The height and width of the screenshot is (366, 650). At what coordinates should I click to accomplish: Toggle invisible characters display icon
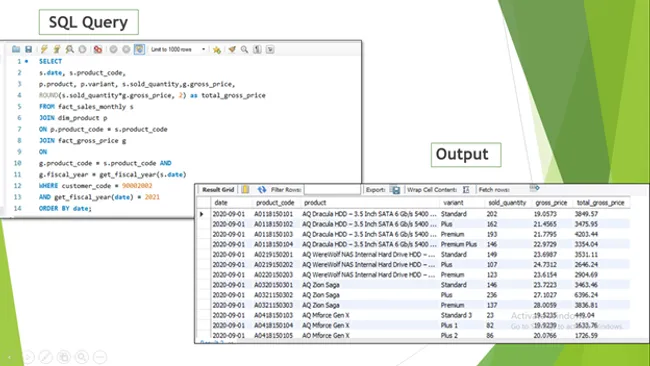[257, 49]
